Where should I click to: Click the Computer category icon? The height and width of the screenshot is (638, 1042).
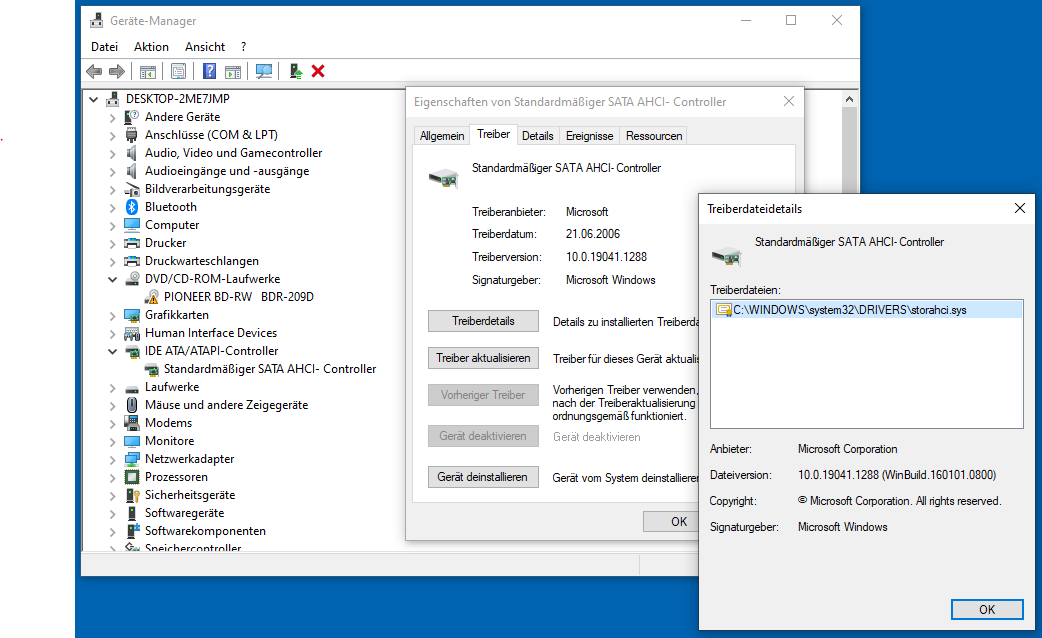pos(132,225)
